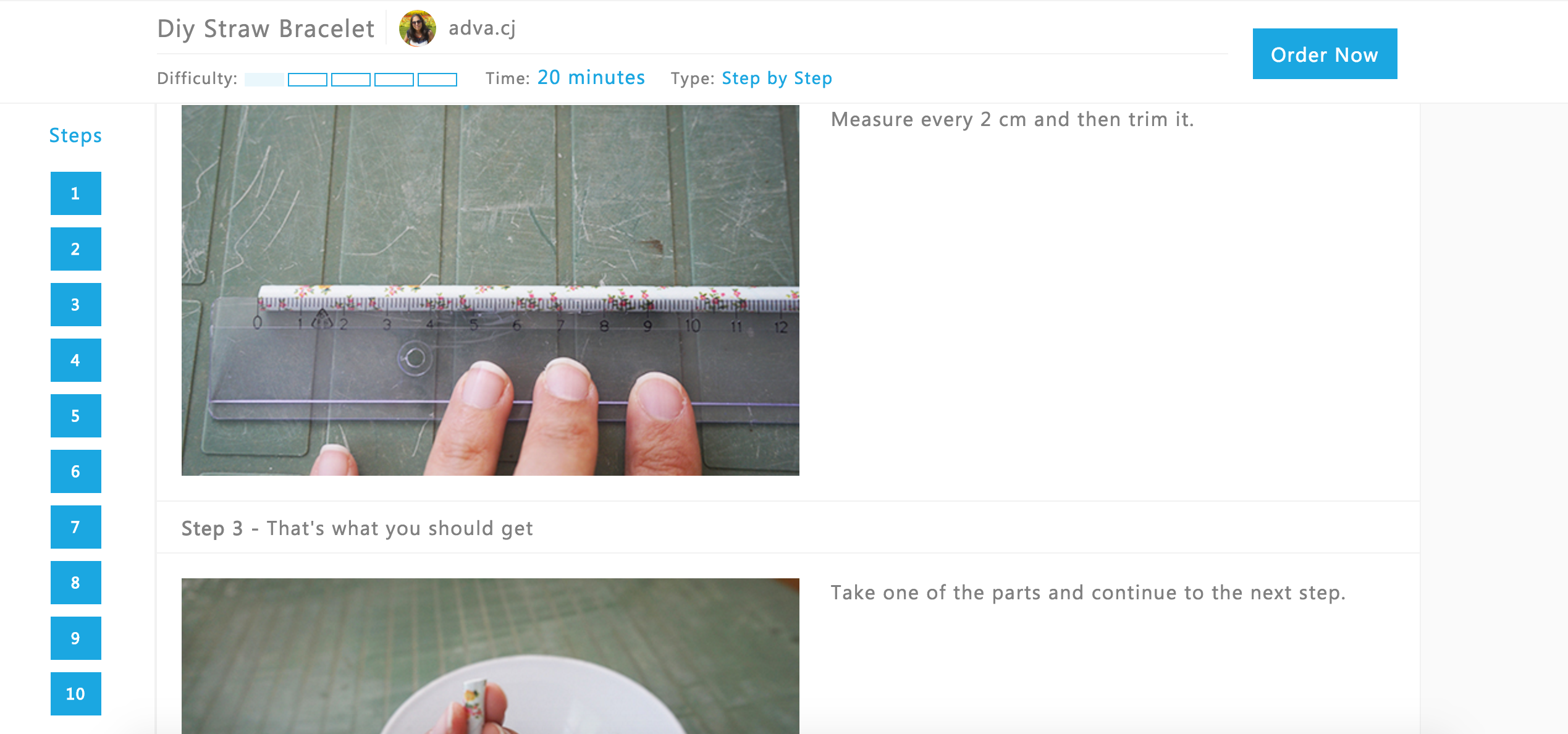
Task: Navigate to step 4
Action: pyautogui.click(x=76, y=360)
